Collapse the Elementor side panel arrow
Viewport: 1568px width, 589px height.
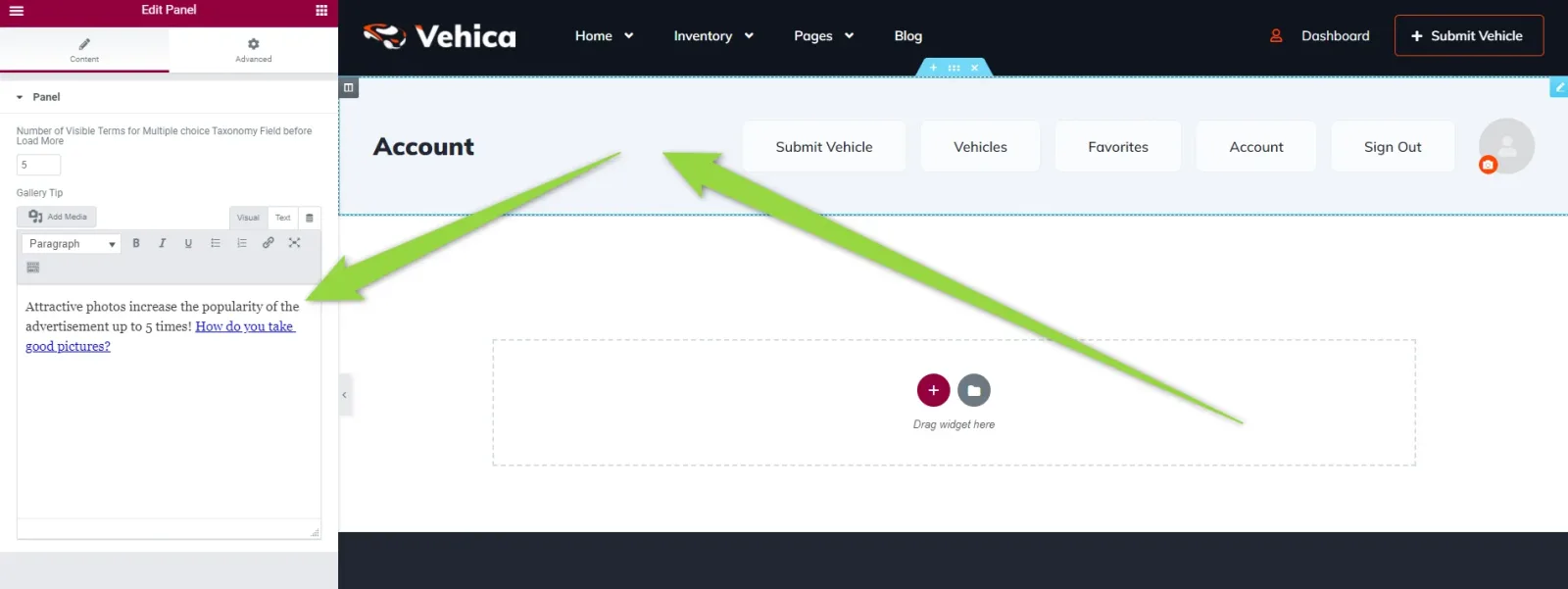pos(345,395)
